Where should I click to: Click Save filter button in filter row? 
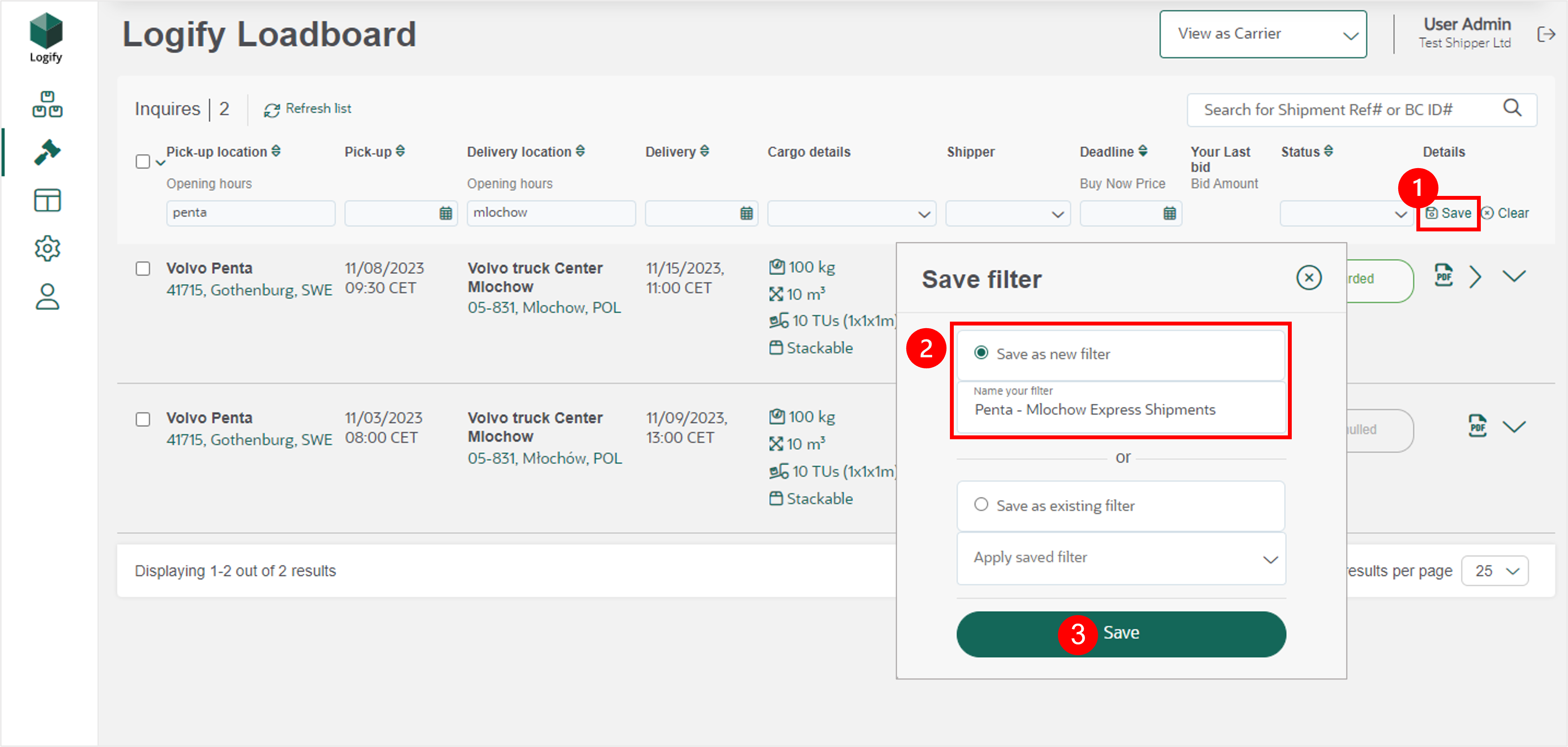click(1448, 214)
